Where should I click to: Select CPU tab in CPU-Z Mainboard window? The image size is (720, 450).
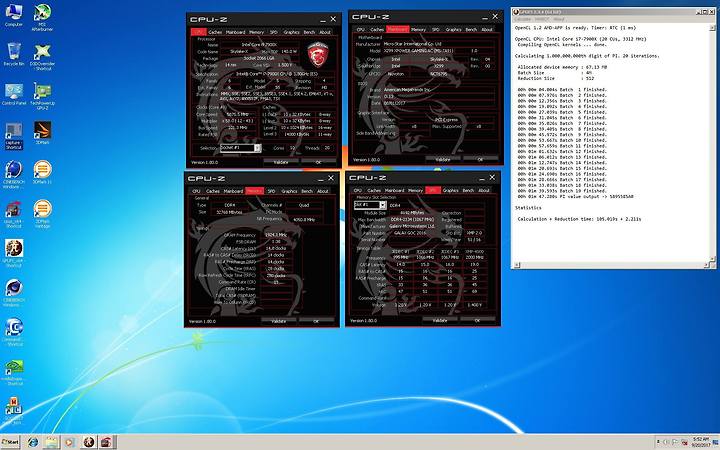tap(360, 29)
